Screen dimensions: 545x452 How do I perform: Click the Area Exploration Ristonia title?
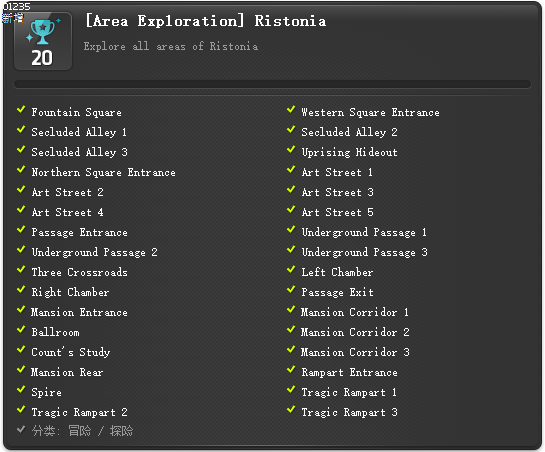click(x=206, y=21)
